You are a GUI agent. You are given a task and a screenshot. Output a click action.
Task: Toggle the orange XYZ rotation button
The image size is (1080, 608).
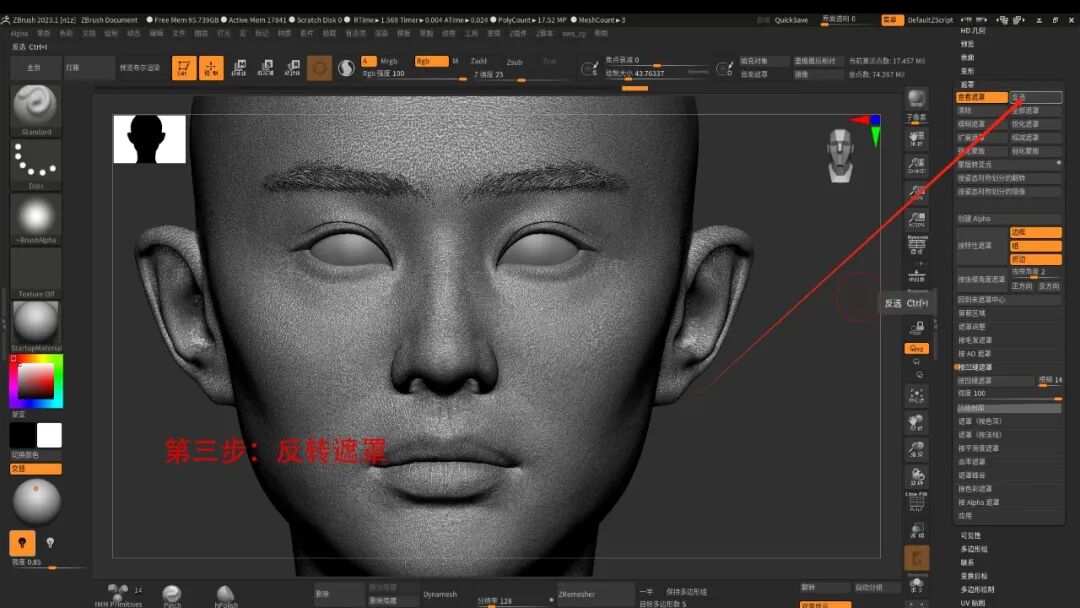coord(917,348)
